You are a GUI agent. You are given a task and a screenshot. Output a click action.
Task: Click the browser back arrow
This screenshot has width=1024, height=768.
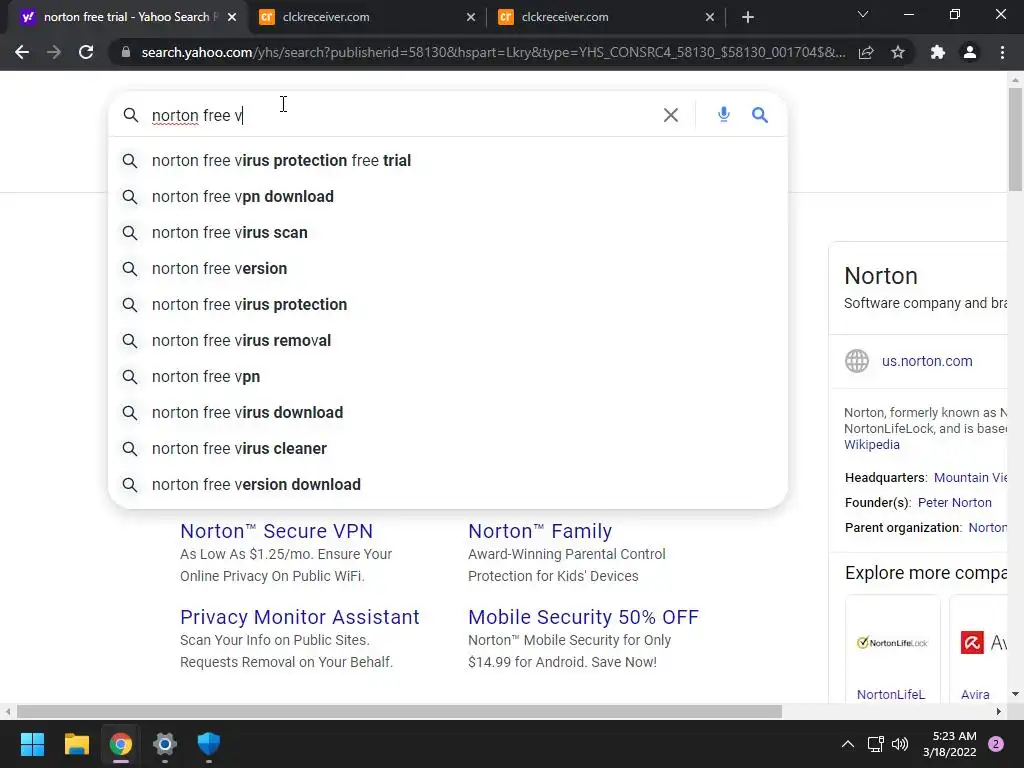pos(22,52)
